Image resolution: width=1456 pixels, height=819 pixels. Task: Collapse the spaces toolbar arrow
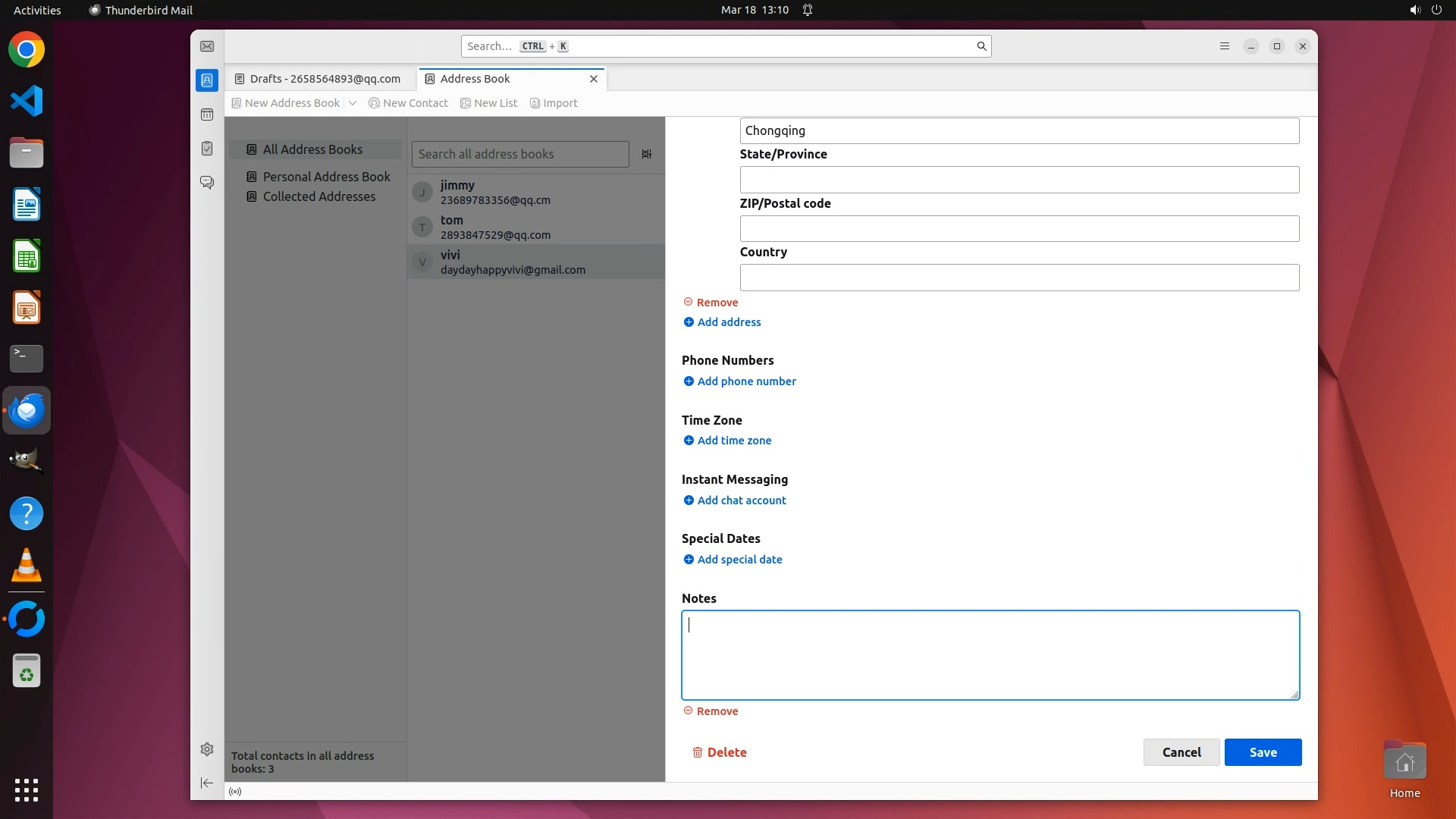click(x=207, y=783)
